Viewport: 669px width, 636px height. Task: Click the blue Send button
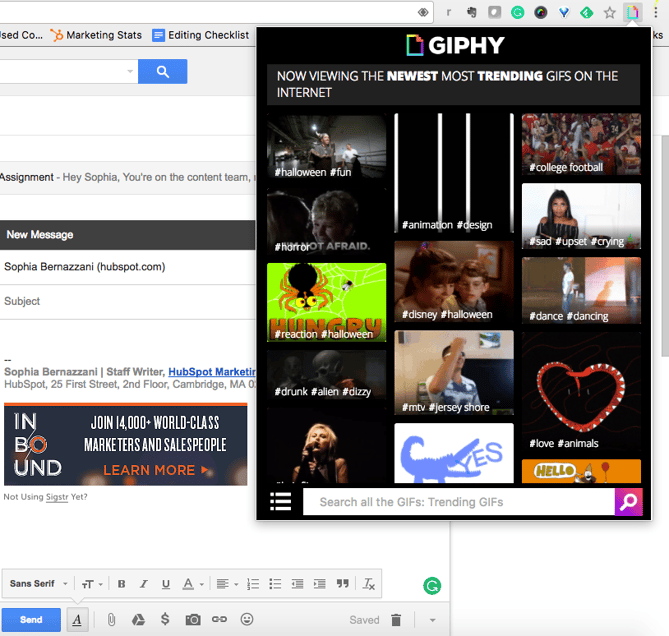tap(31, 620)
